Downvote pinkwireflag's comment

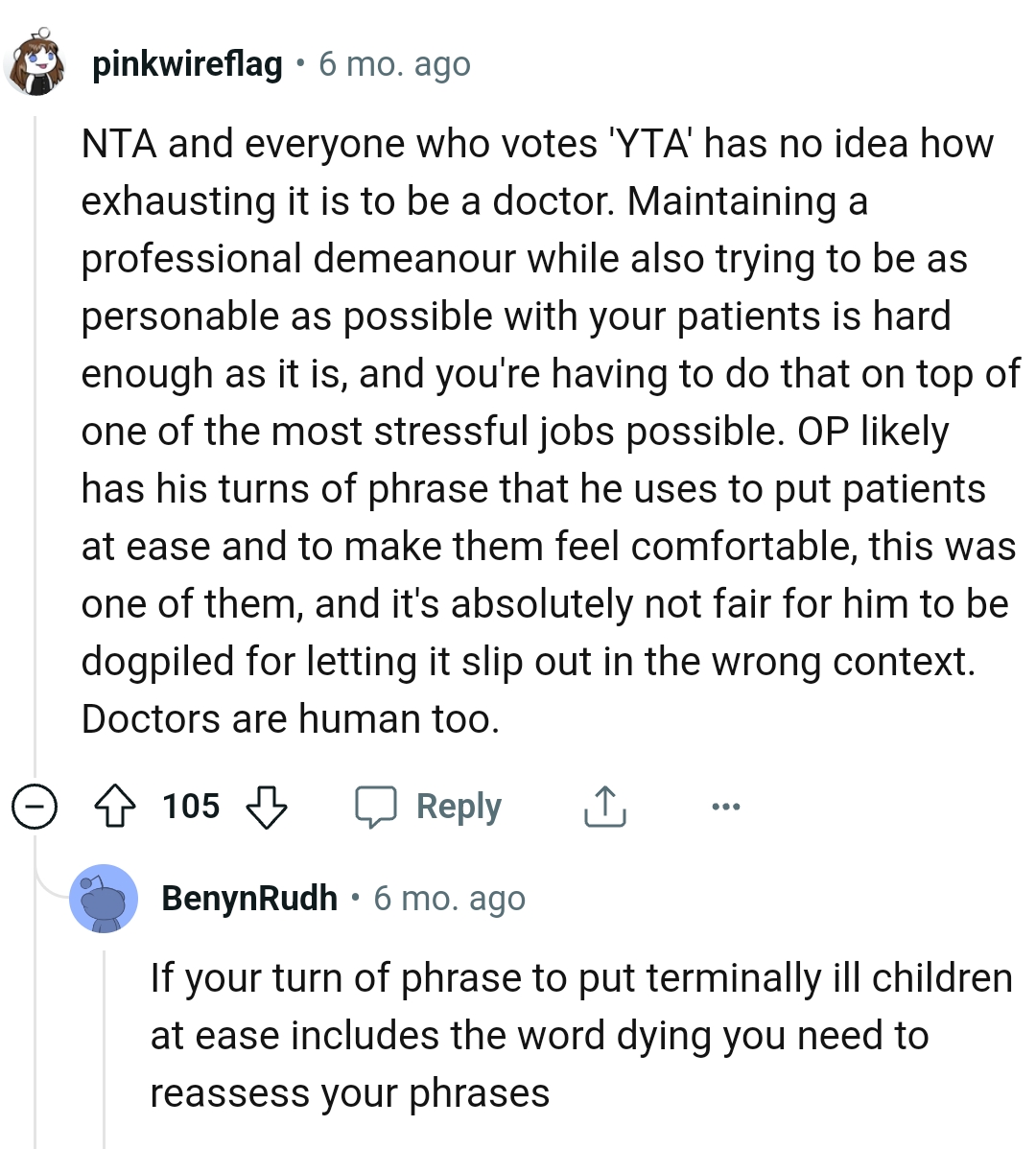coord(267,807)
